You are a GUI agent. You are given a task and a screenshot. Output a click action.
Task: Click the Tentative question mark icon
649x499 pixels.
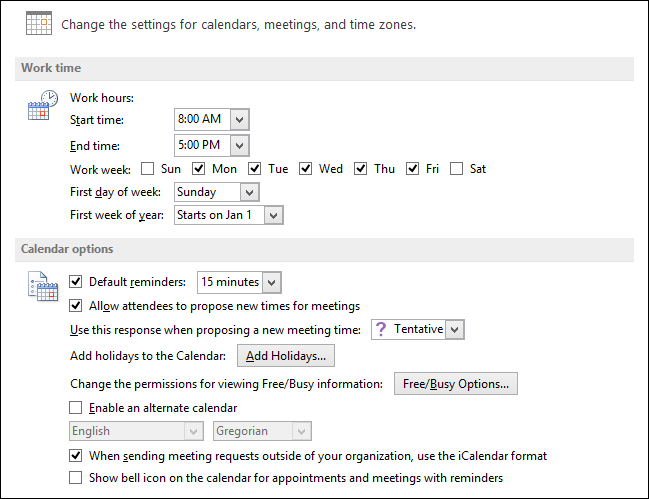coord(382,330)
